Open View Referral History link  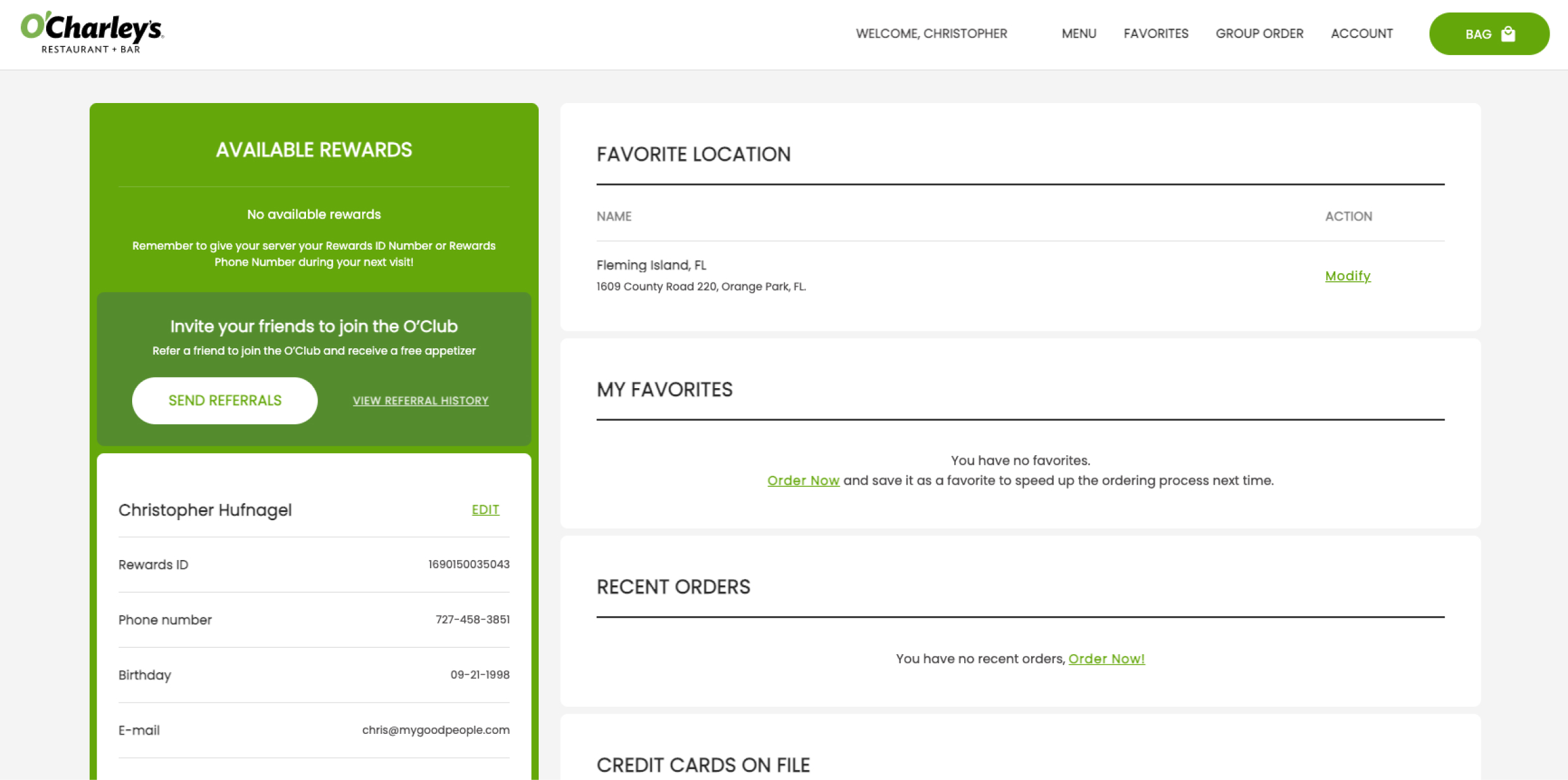tap(420, 401)
